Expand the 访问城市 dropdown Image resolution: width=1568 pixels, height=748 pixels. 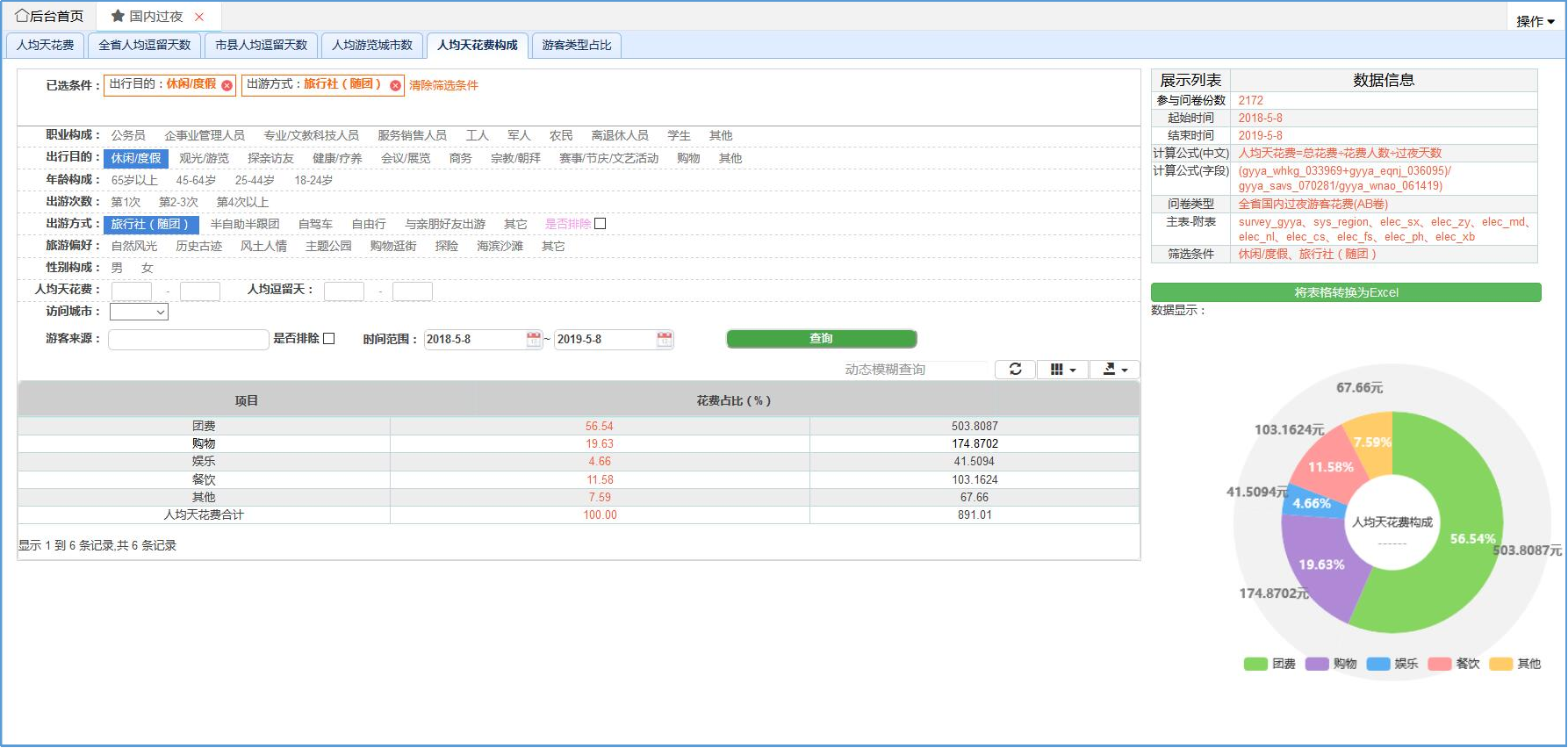click(139, 312)
